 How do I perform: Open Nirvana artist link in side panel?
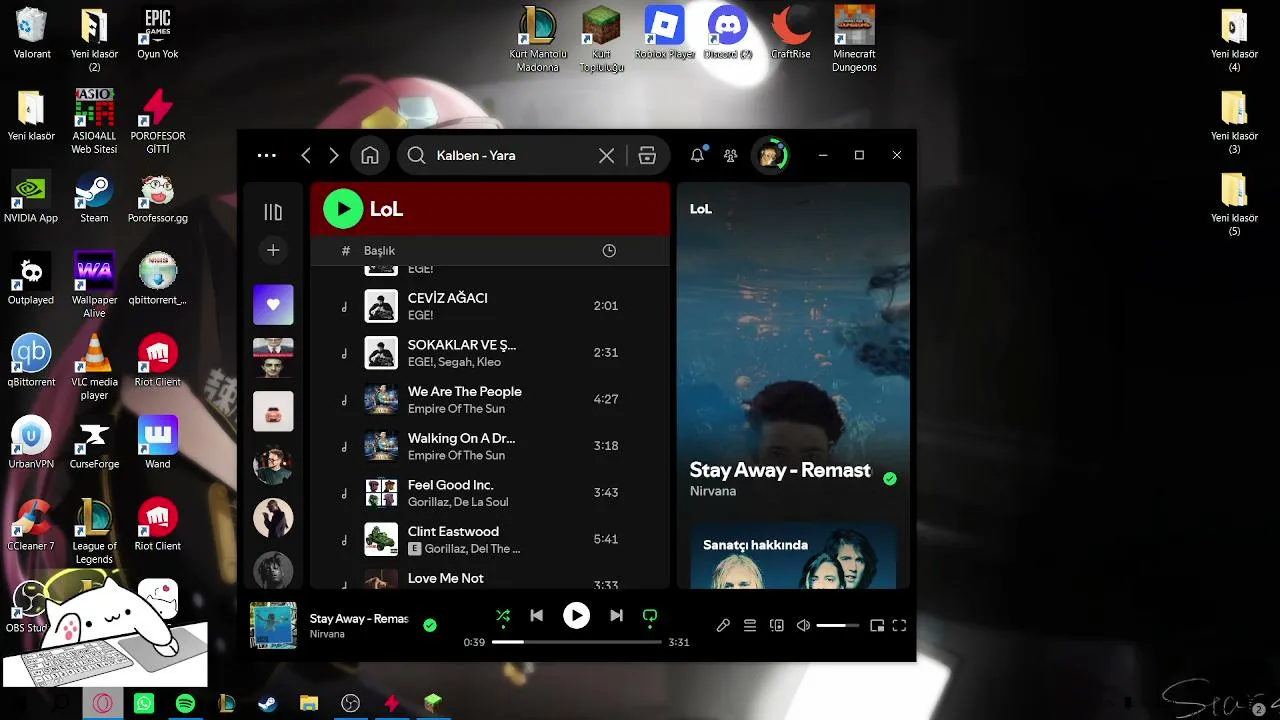pos(713,492)
